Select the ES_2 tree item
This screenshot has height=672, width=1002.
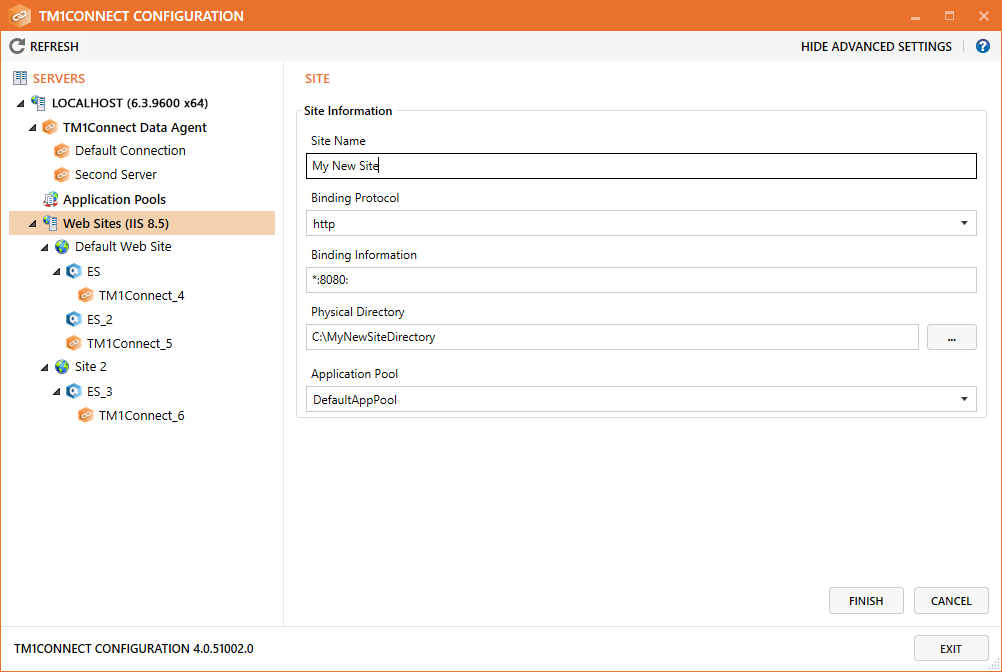pyautogui.click(x=100, y=319)
